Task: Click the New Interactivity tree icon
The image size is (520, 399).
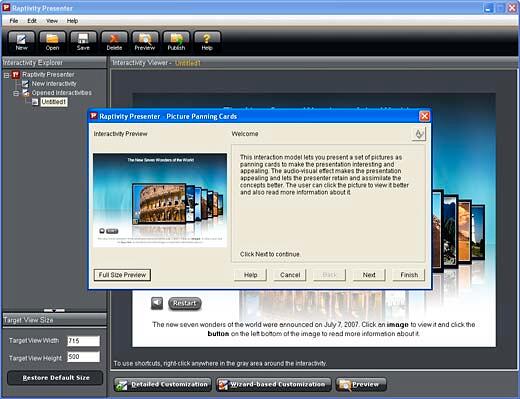Action: [25, 83]
